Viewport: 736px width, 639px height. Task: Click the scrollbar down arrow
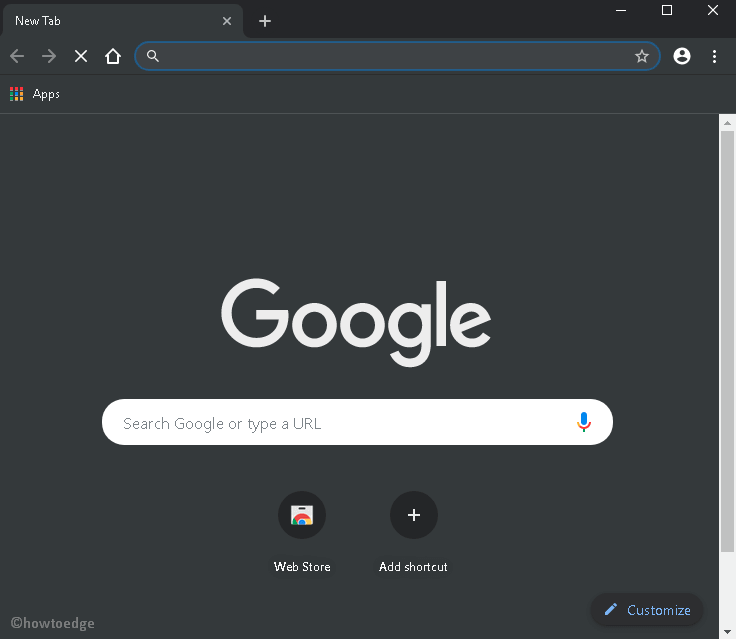727,631
